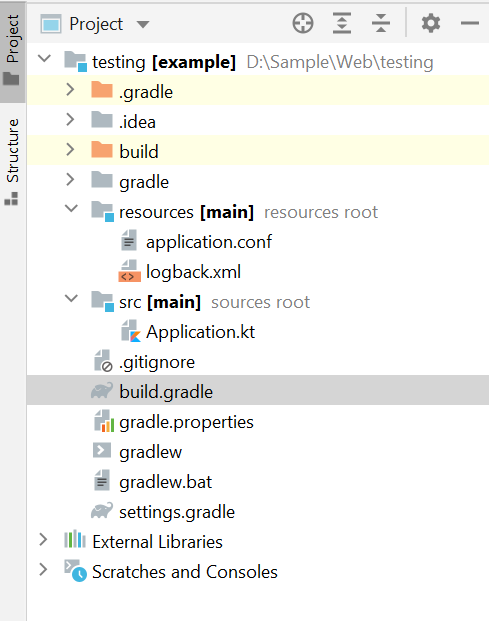489x621 pixels.
Task: Click the gradle.properties chart icon
Action: point(104,421)
